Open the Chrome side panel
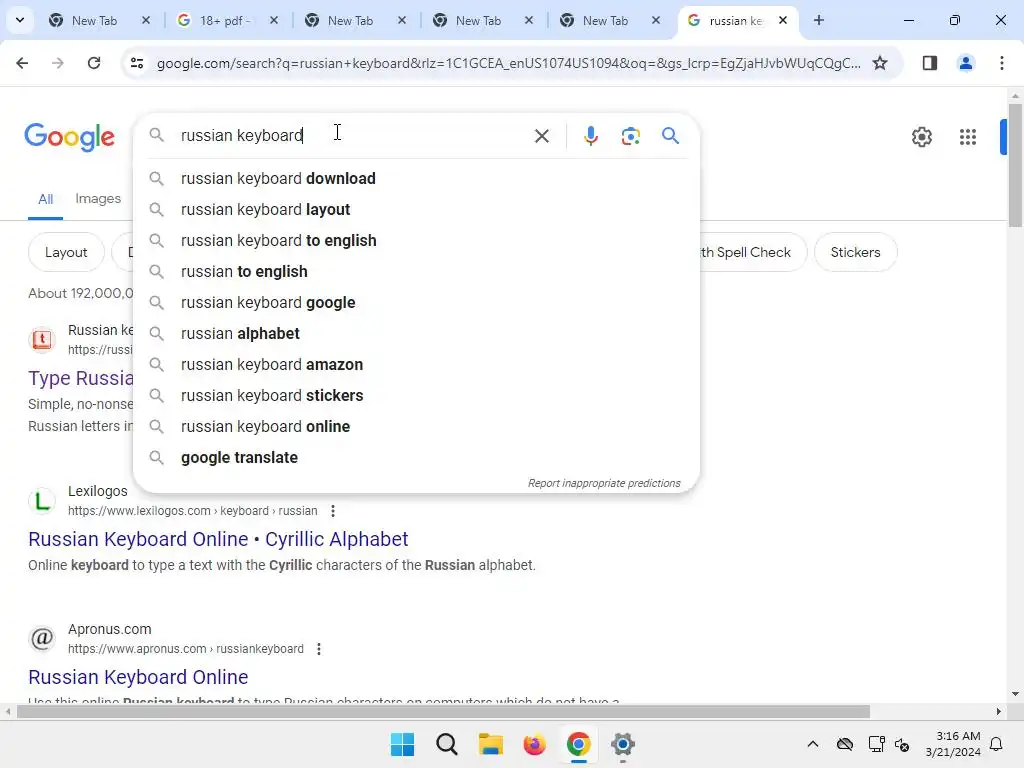1024x768 pixels. 929,63
